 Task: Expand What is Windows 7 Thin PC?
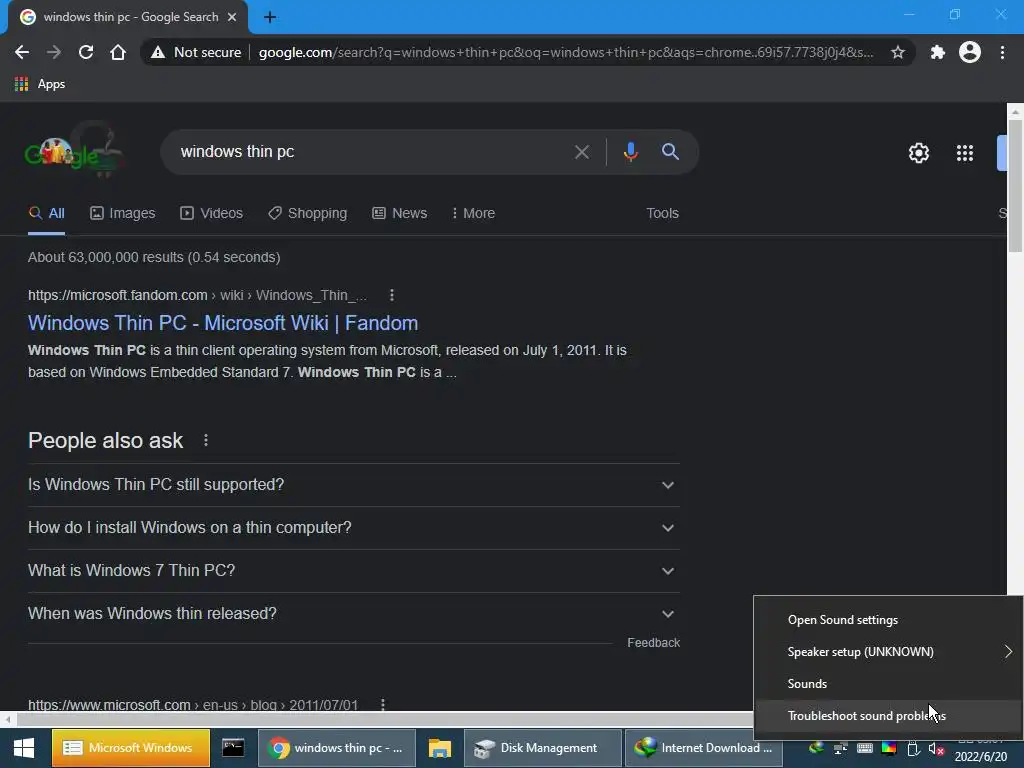(x=353, y=571)
